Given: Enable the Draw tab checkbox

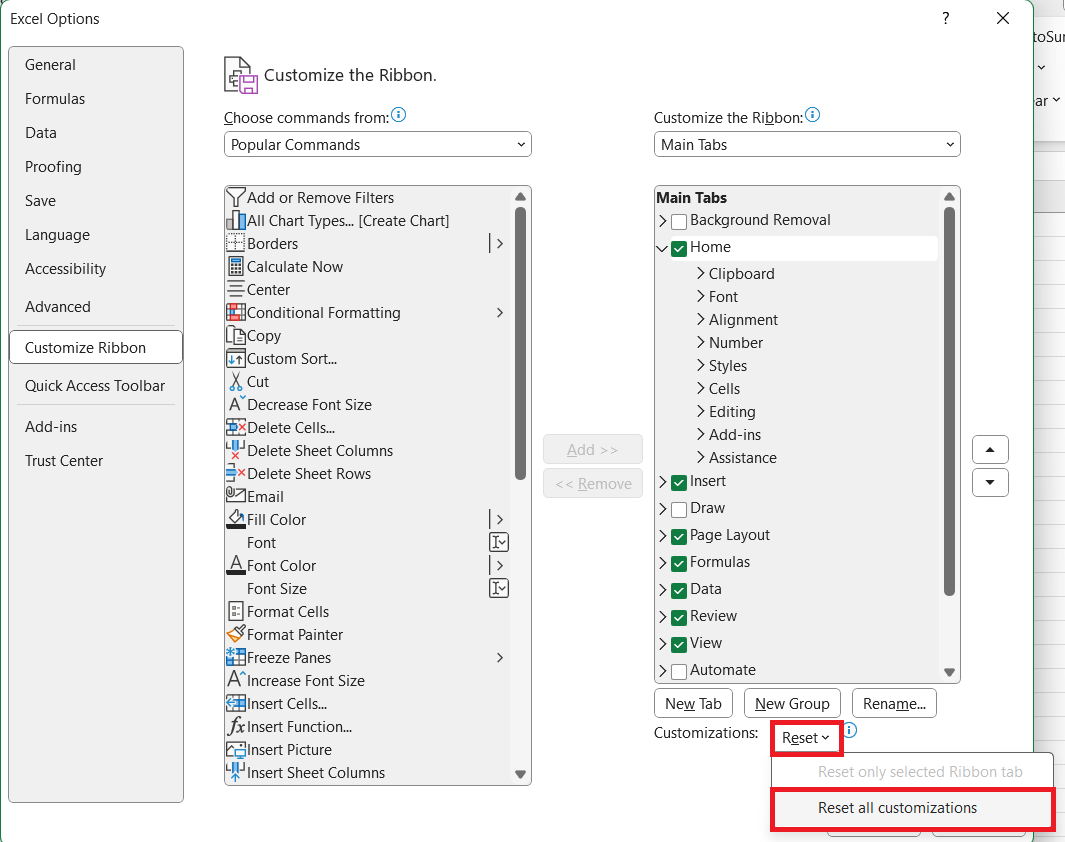Looking at the screenshot, I should 679,510.
